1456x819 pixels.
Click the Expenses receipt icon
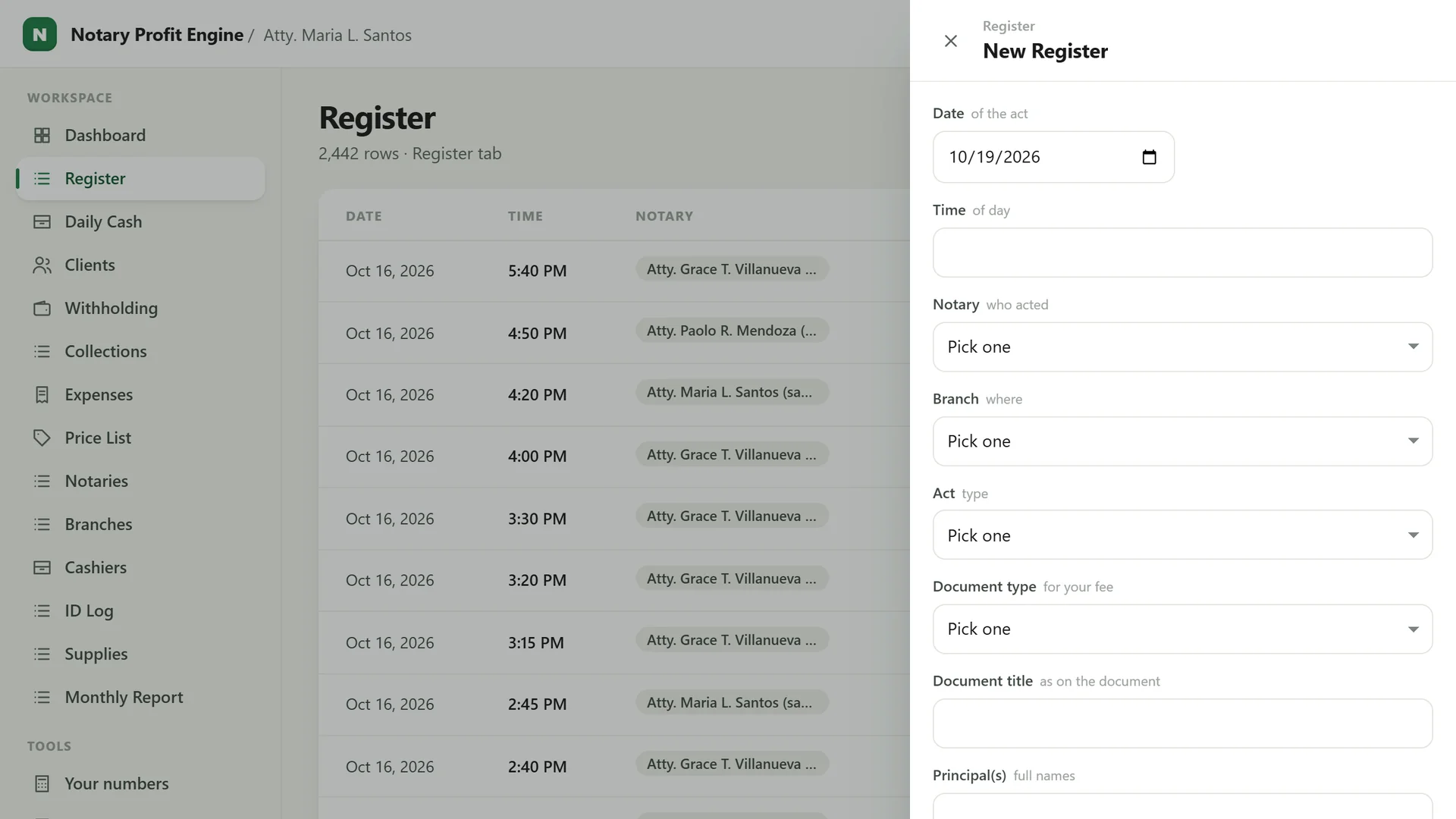coord(42,394)
